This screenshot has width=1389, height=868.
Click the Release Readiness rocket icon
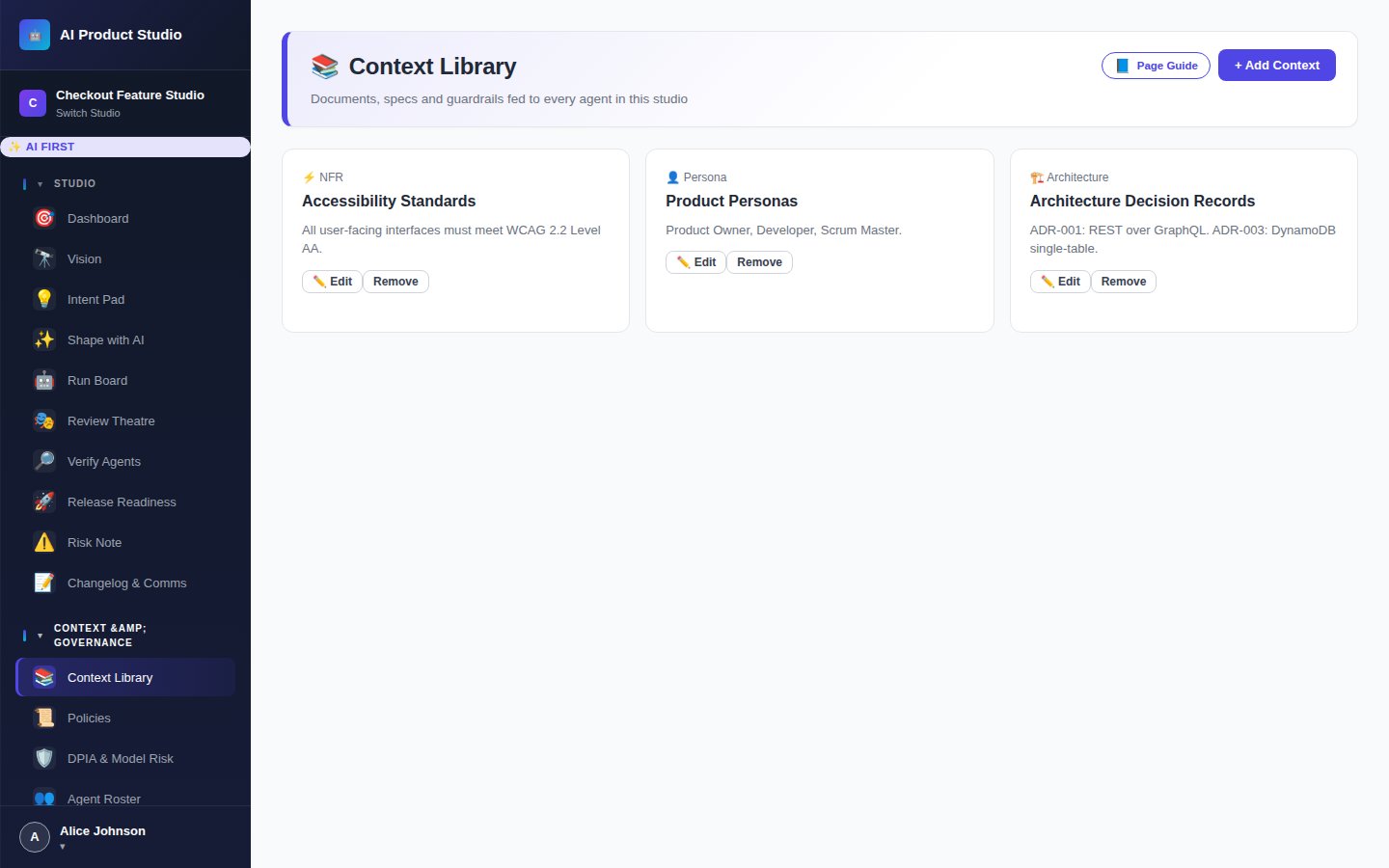(44, 502)
